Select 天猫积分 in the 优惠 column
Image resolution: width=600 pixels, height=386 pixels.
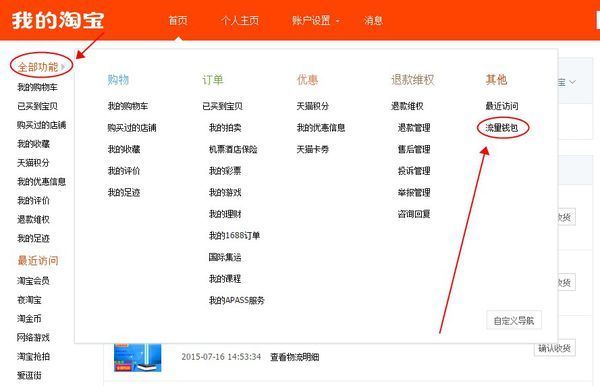(313, 106)
